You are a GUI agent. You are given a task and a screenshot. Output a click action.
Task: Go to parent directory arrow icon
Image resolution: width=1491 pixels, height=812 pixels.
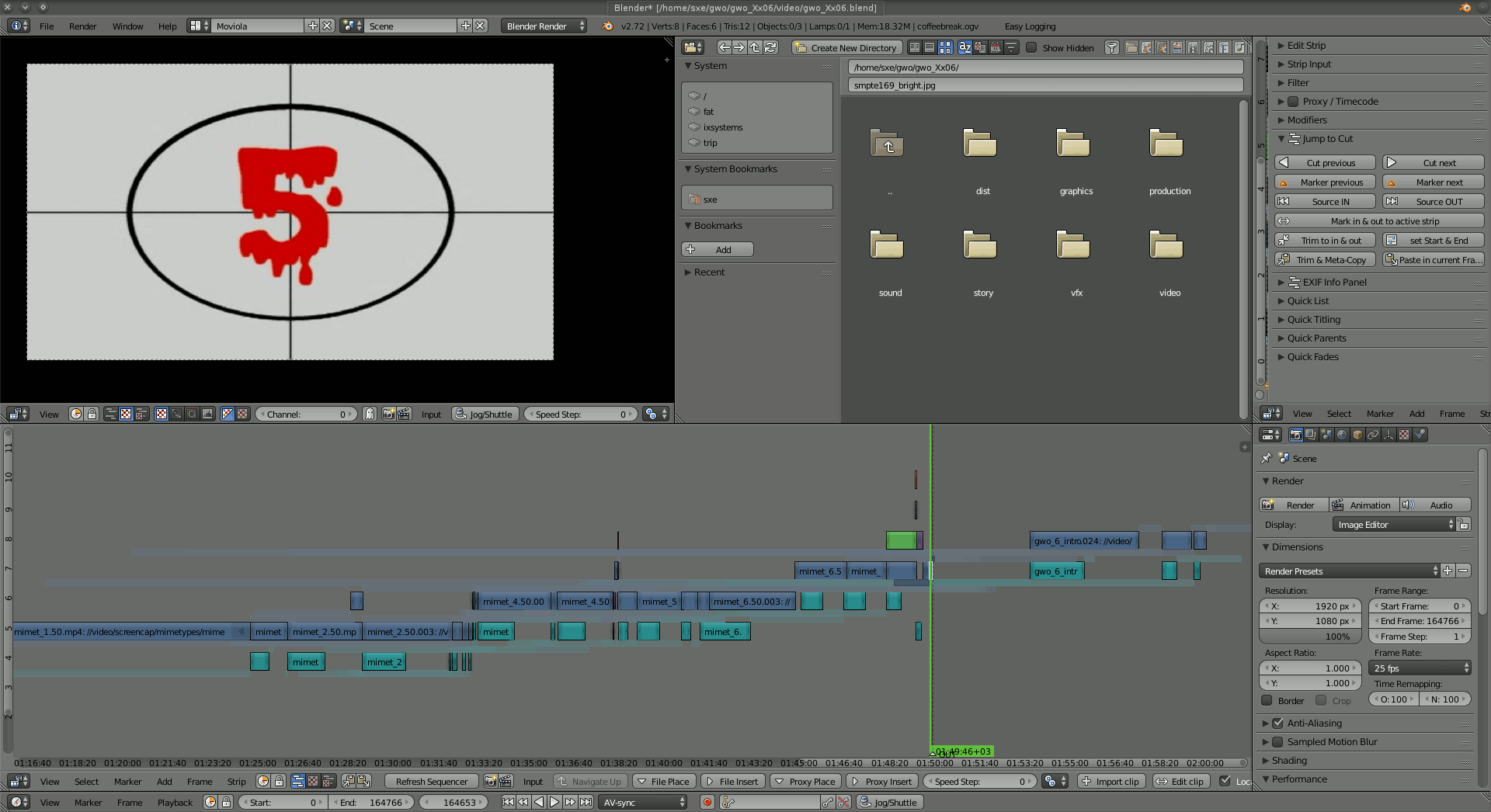coord(755,47)
